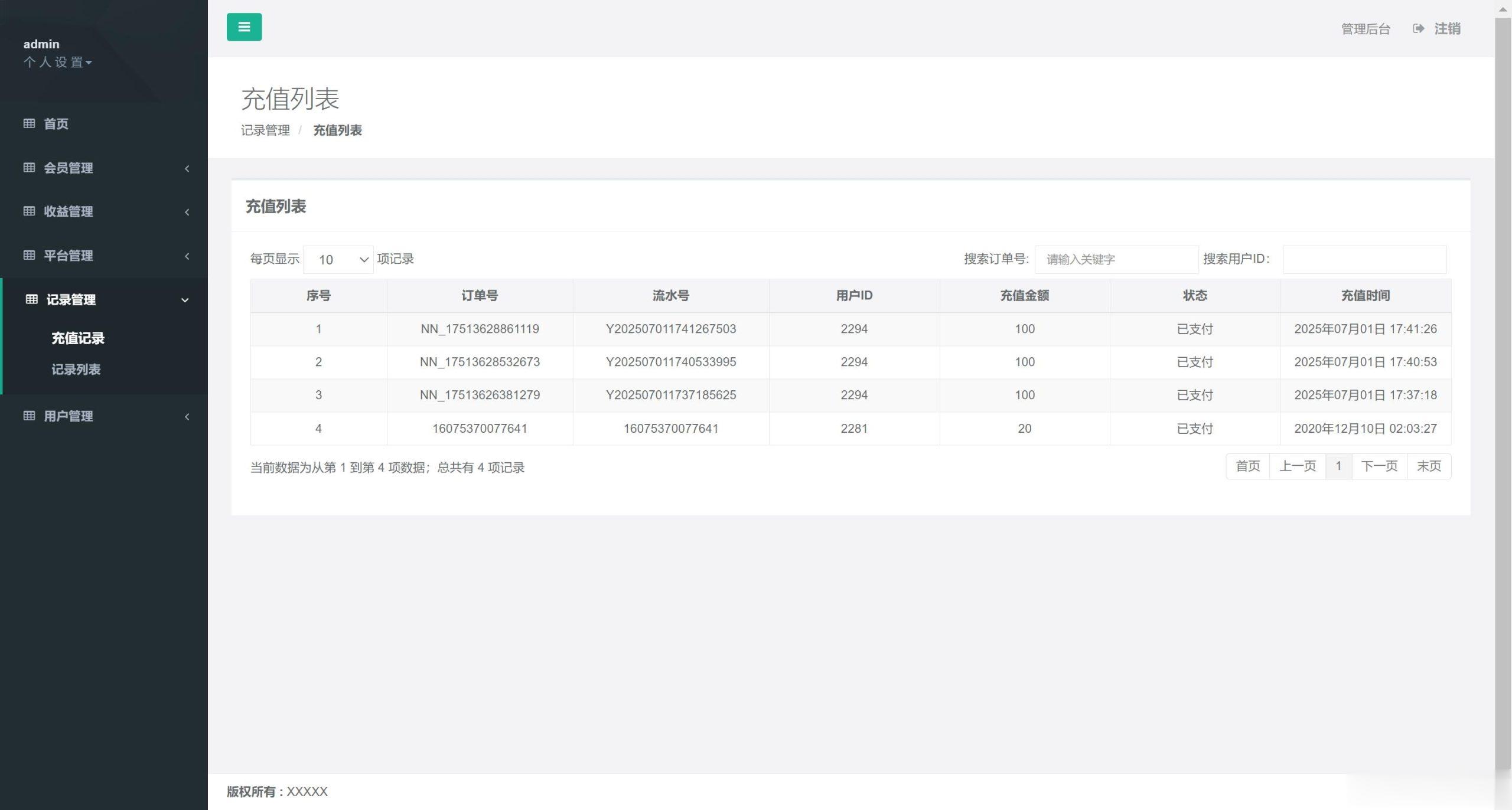Open the 记录管理 breadcrumb link
Screen dimensions: 1512x810
point(265,130)
